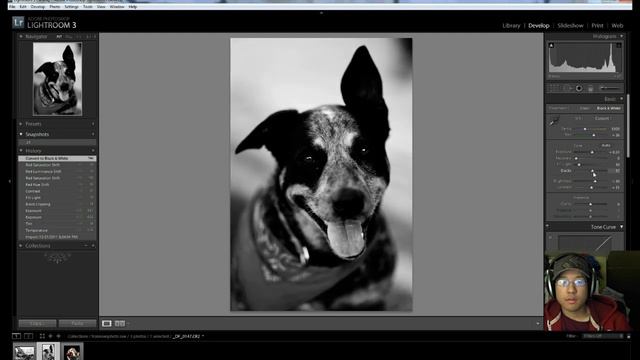The width and height of the screenshot is (640, 360).
Task: Hide the top module picker panel arrow
Action: pyautogui.click(x=321, y=13)
